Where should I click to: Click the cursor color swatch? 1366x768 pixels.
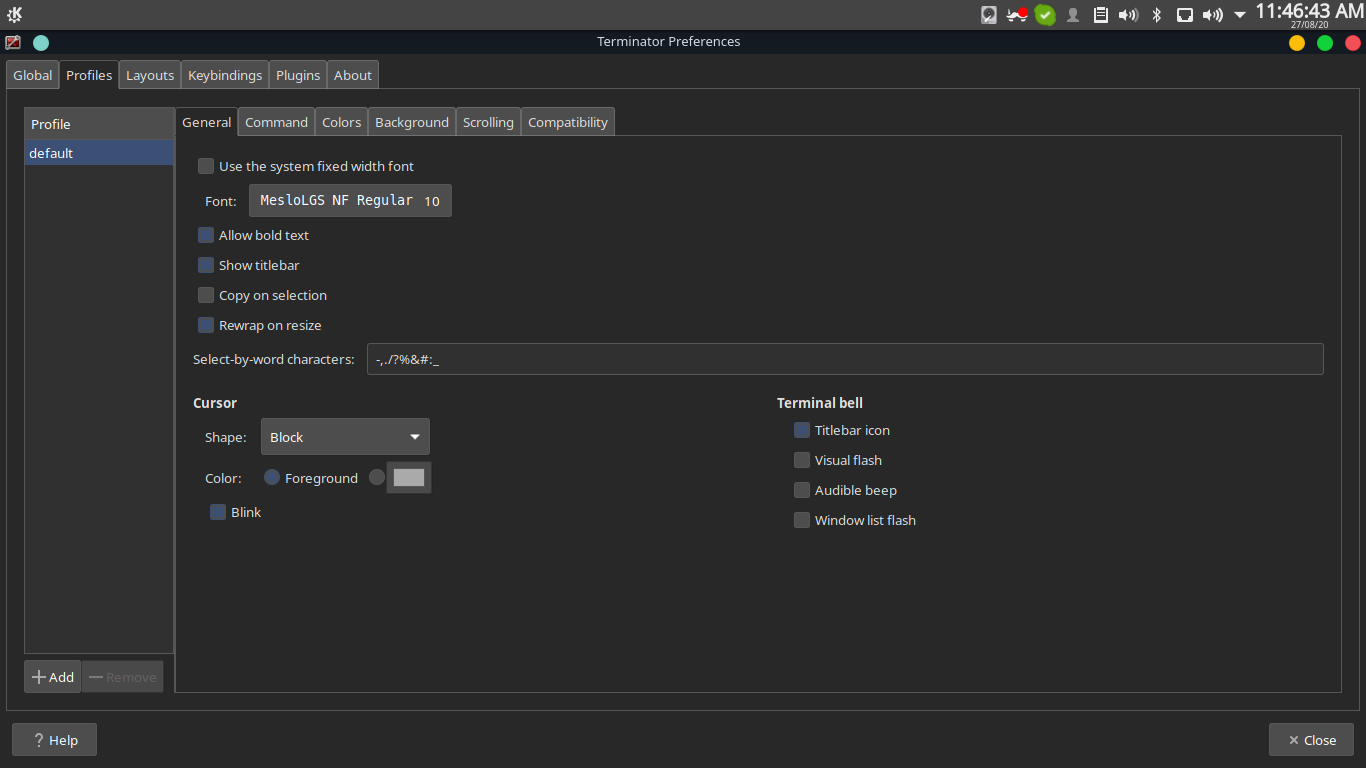409,477
